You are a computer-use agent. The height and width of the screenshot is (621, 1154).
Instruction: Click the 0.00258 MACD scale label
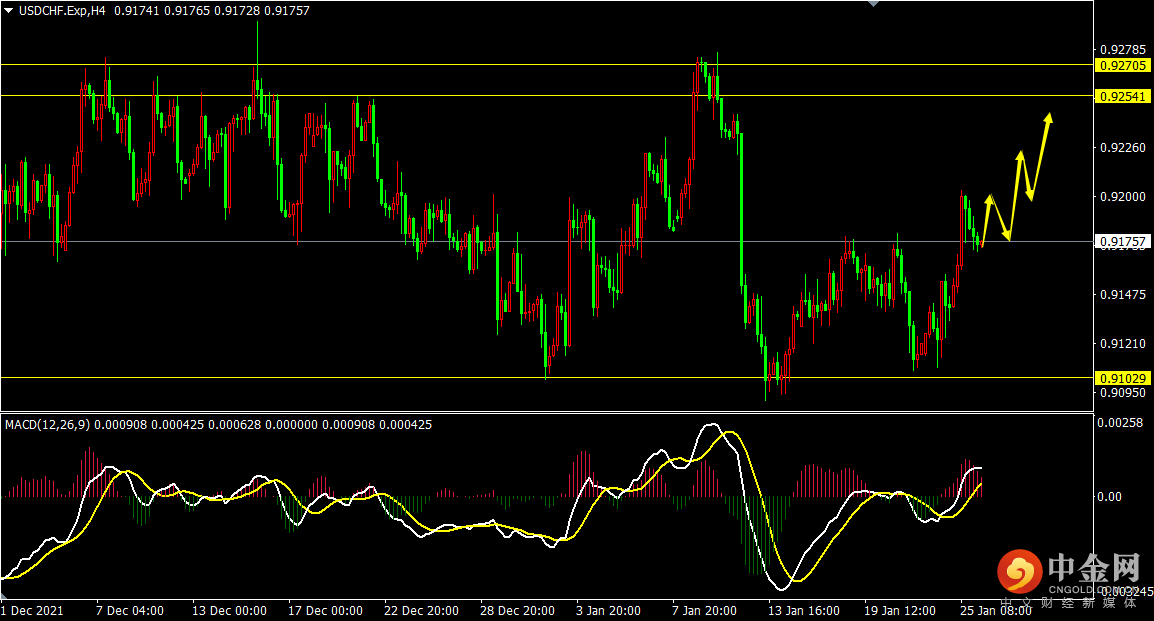pos(1120,422)
